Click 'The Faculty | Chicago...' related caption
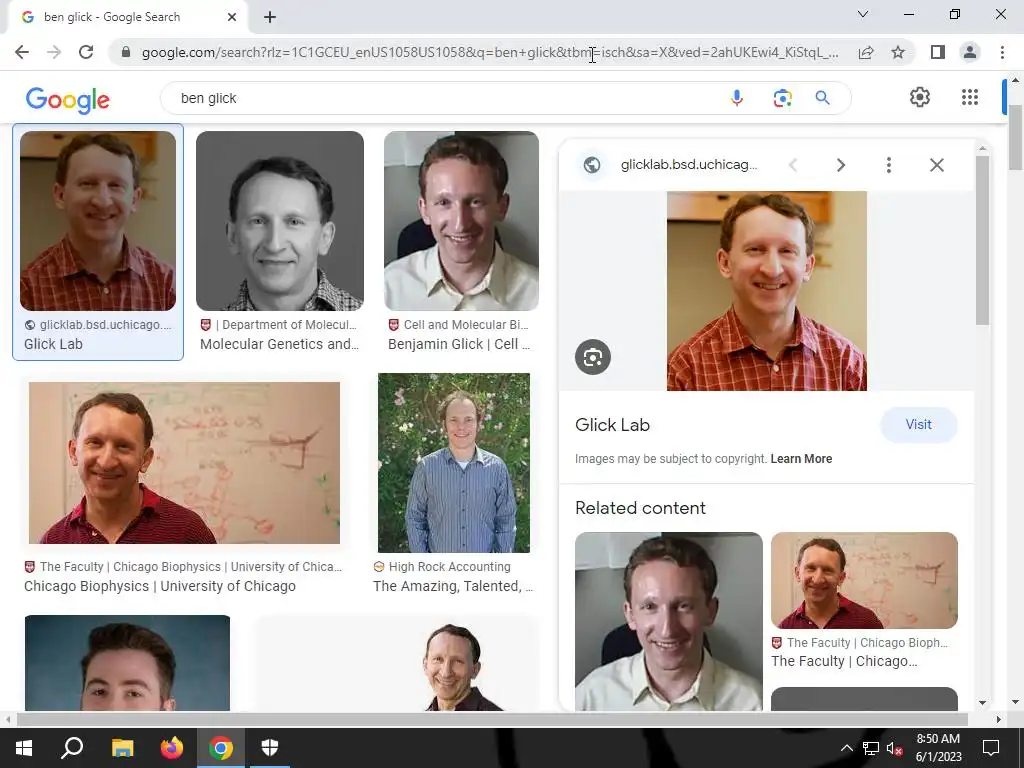Image resolution: width=1024 pixels, height=768 pixels. (844, 662)
